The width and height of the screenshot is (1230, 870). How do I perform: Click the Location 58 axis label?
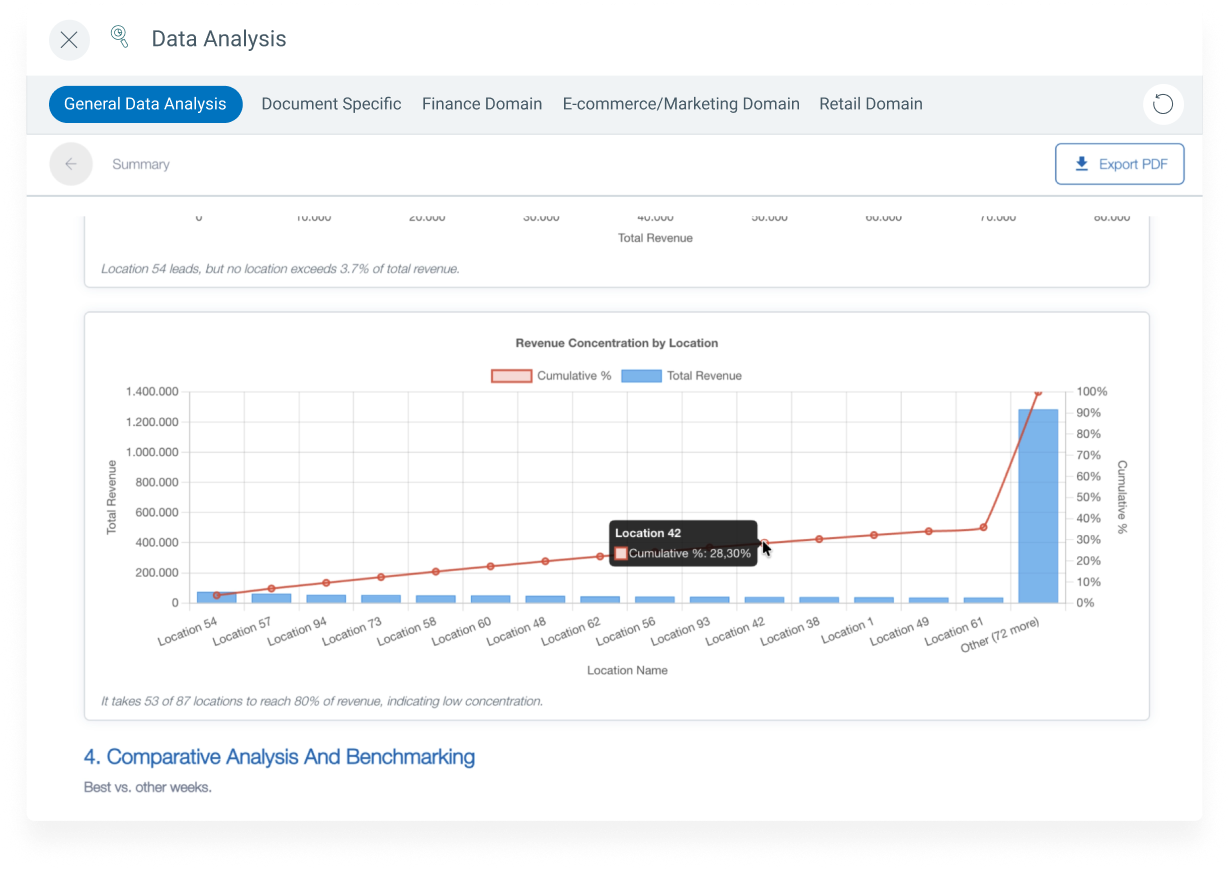(407, 632)
